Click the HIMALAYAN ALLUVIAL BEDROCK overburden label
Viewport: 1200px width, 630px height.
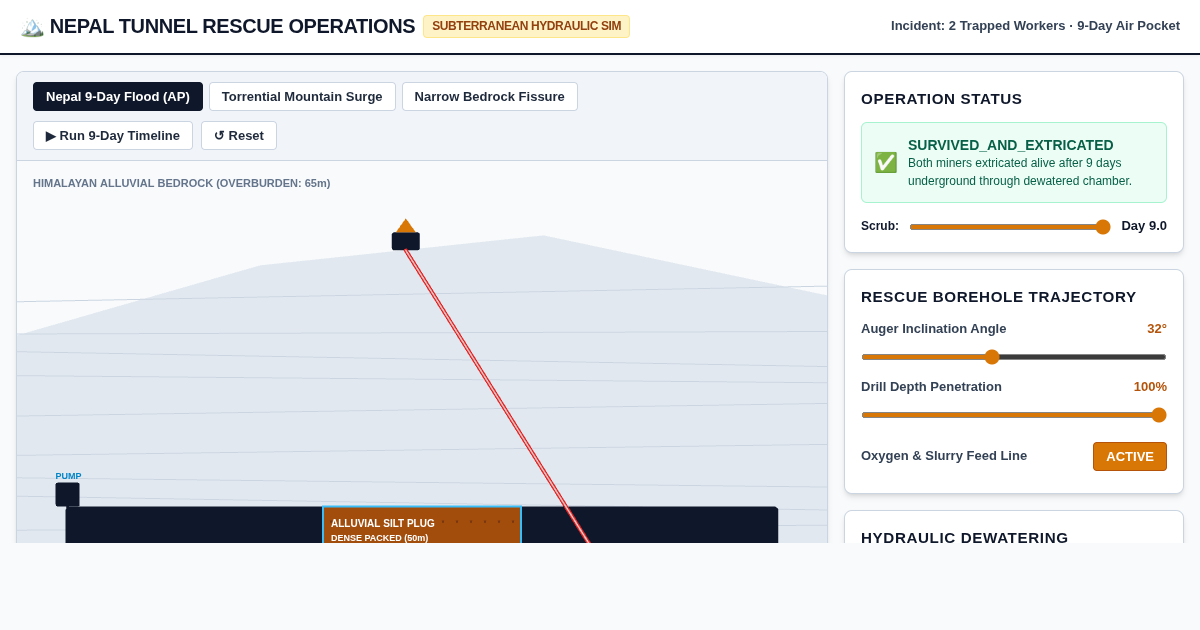tap(182, 183)
